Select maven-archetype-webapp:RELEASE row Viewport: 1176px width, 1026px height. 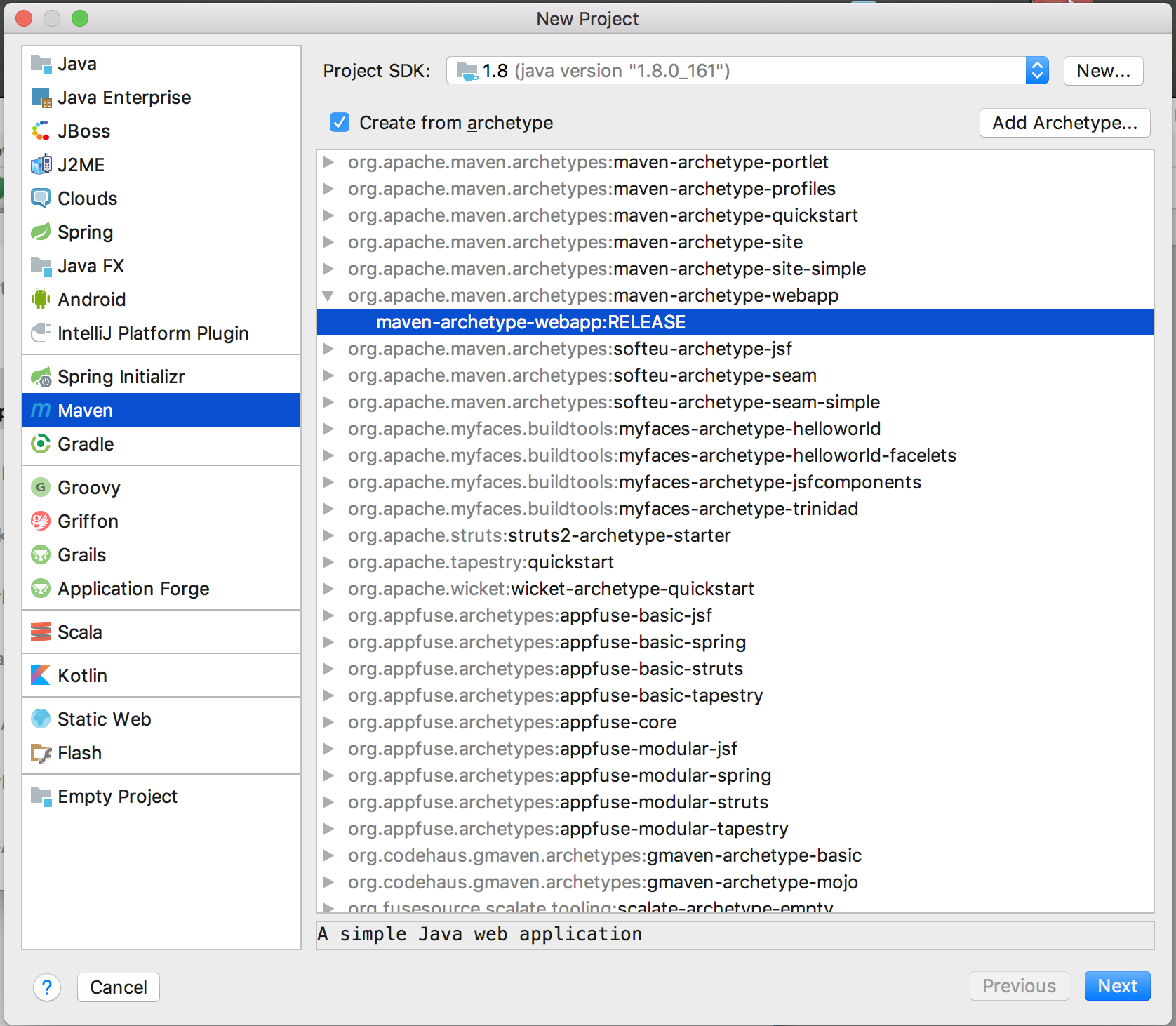[x=735, y=322]
